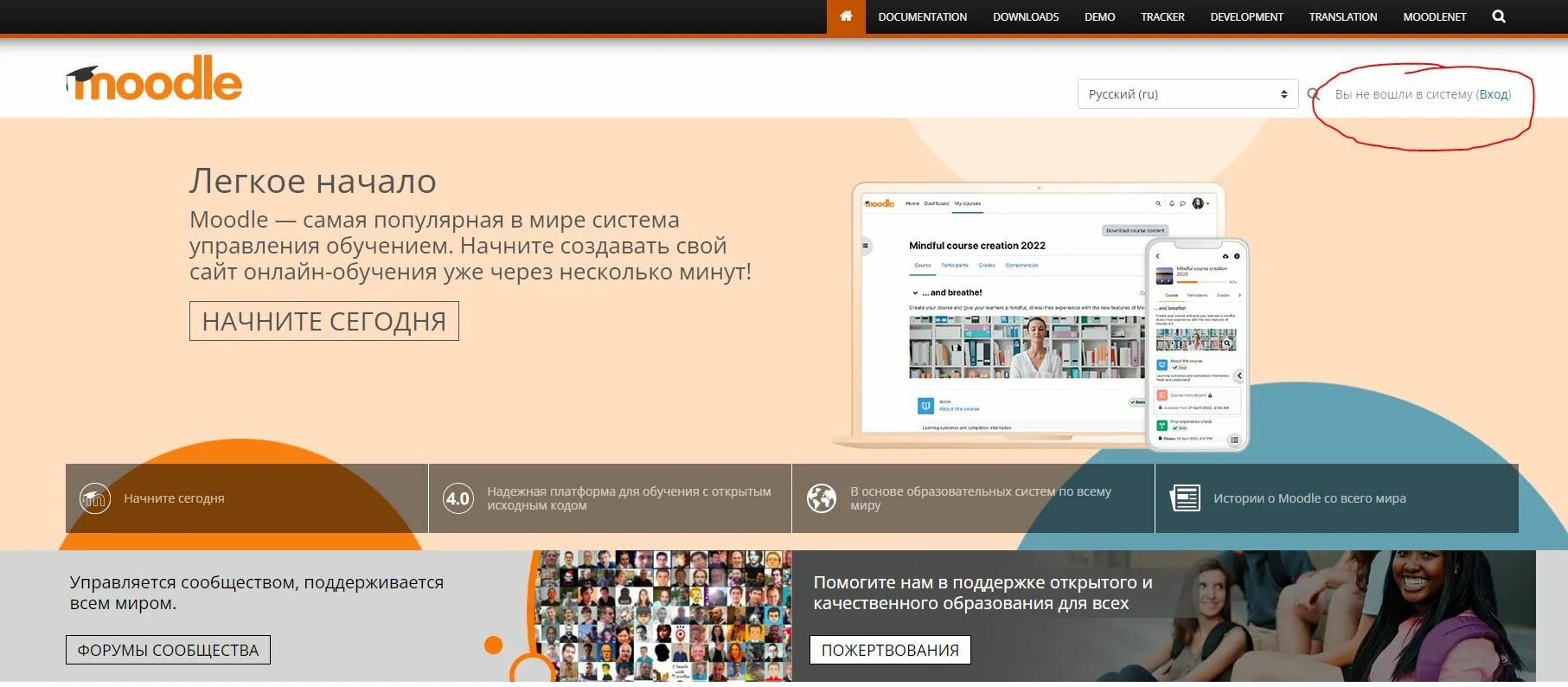The width and height of the screenshot is (1568, 687).
Task: Click the community faces collage image
Action: 662,616
